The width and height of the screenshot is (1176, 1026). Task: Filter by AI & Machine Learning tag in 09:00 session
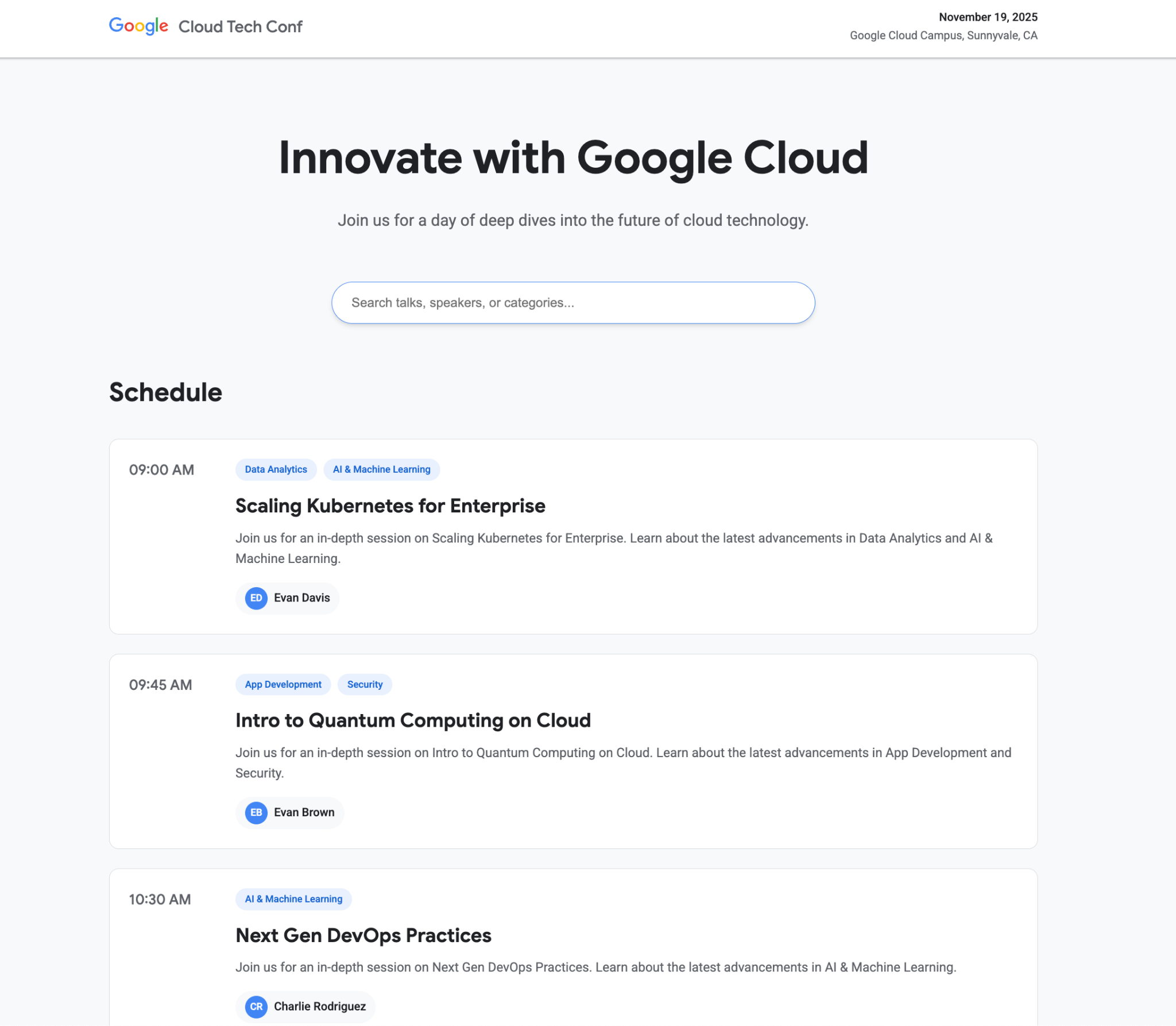381,469
